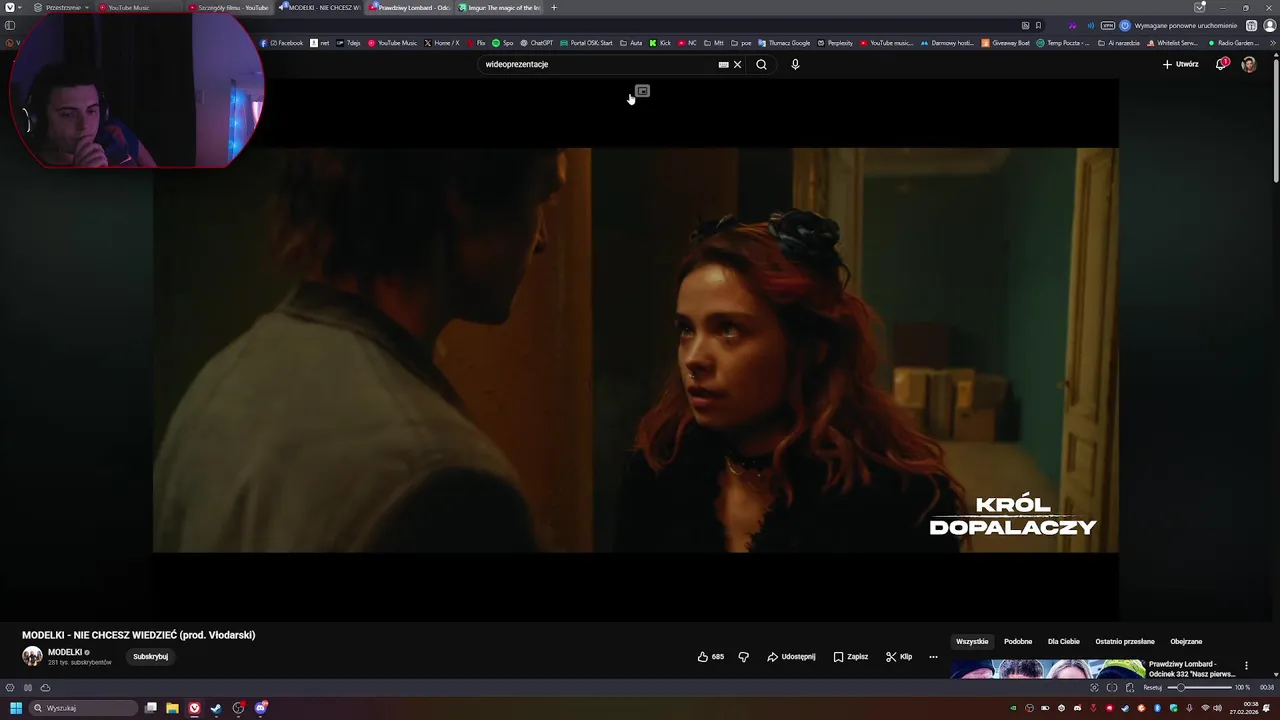Dislike the video with thumbs-down icon
The width and height of the screenshot is (1280, 720).
(743, 657)
